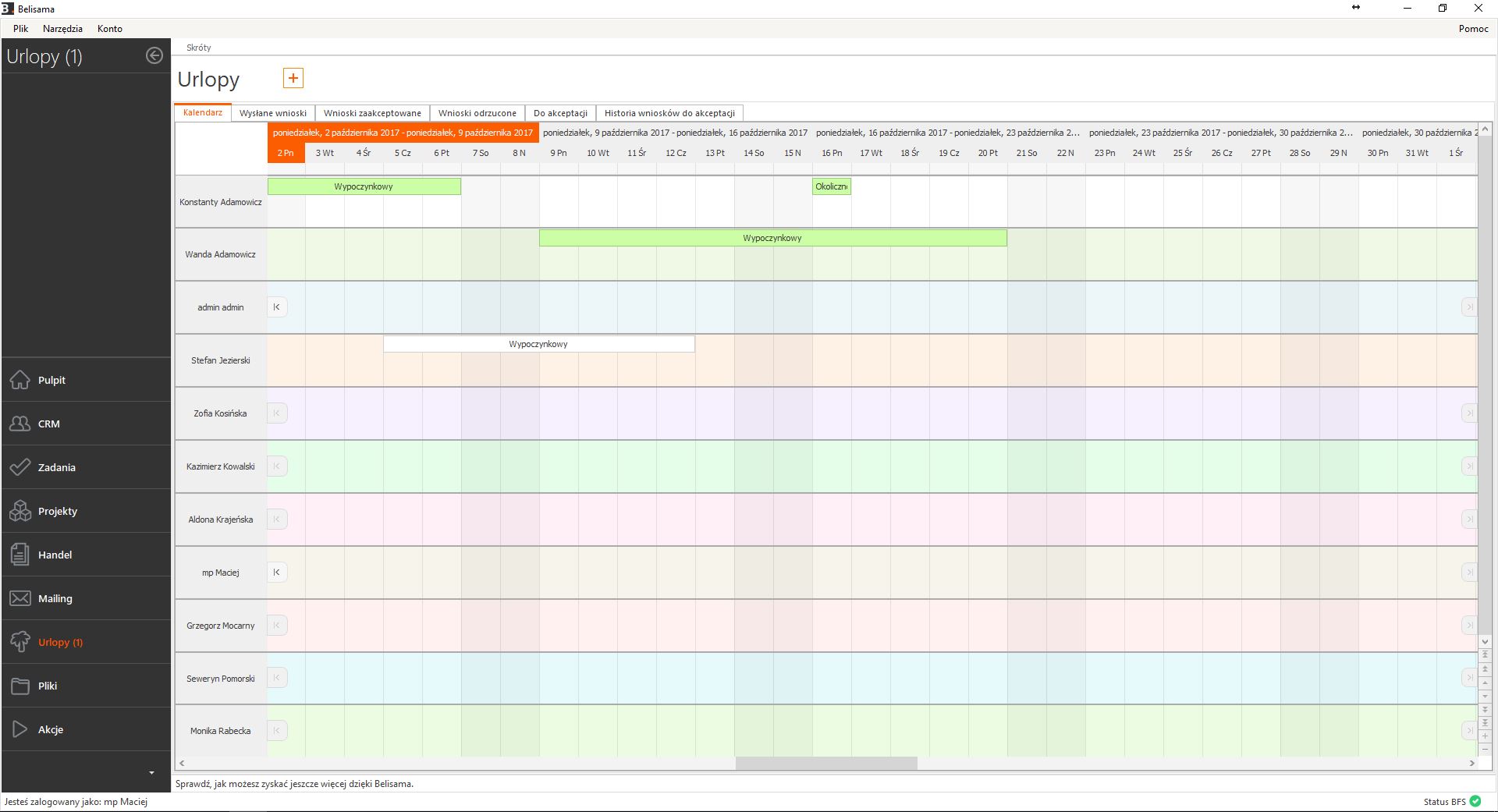The image size is (1498, 812).
Task: Click the orange plus button to add leave
Action: pyautogui.click(x=293, y=78)
